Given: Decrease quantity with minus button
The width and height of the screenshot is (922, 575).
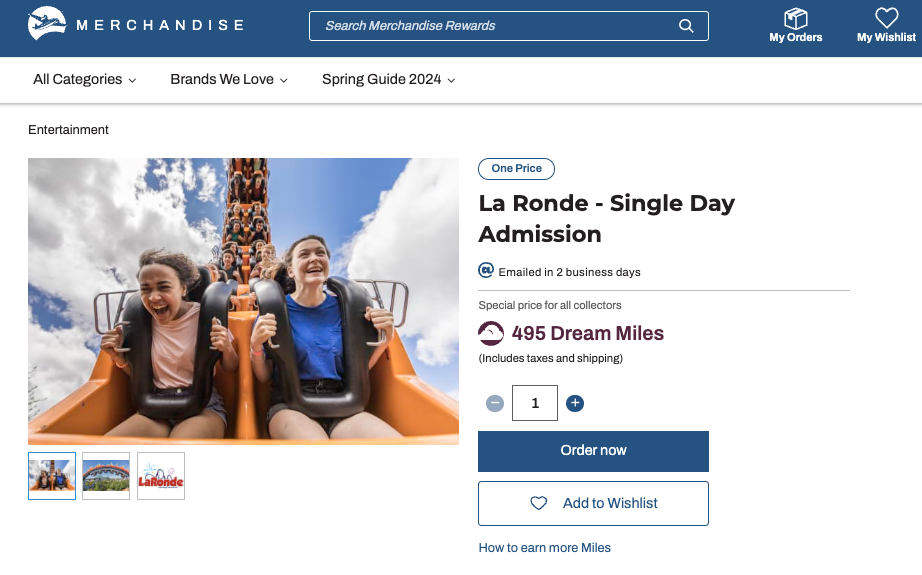Looking at the screenshot, I should click(x=495, y=403).
